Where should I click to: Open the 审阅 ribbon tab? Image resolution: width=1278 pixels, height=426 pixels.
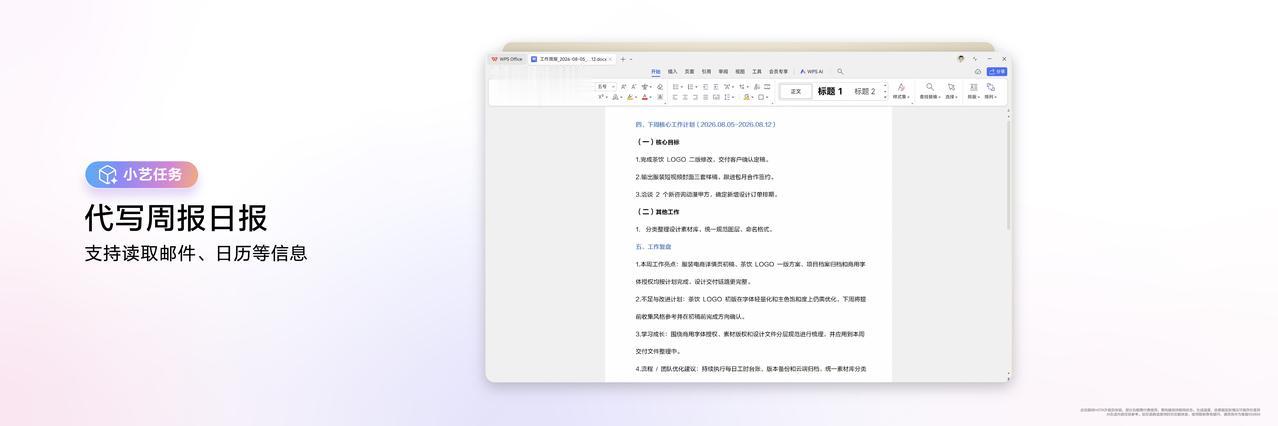tap(723, 72)
